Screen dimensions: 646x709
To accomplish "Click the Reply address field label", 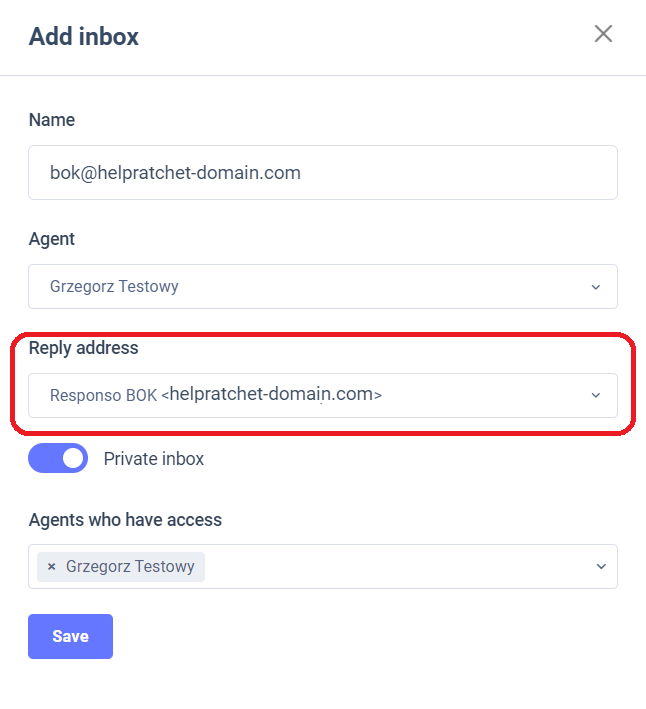I will pyautogui.click(x=84, y=348).
